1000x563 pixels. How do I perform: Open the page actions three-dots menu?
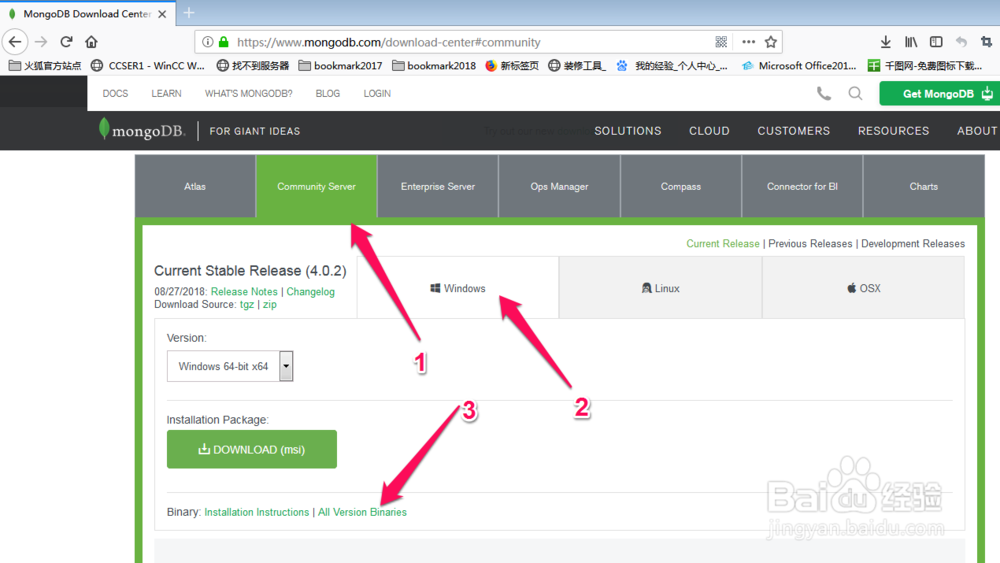pos(748,42)
